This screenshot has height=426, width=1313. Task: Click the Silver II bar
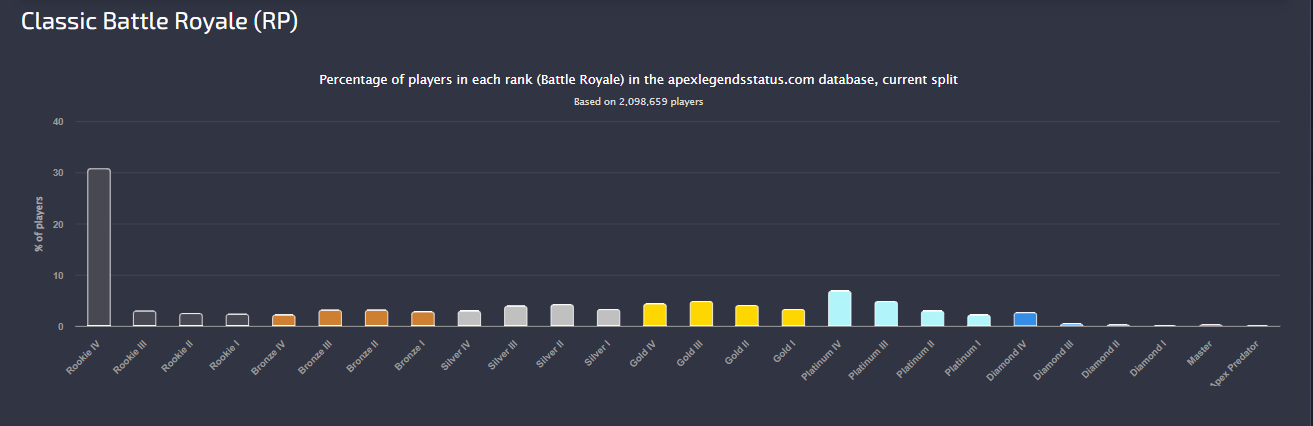point(562,315)
